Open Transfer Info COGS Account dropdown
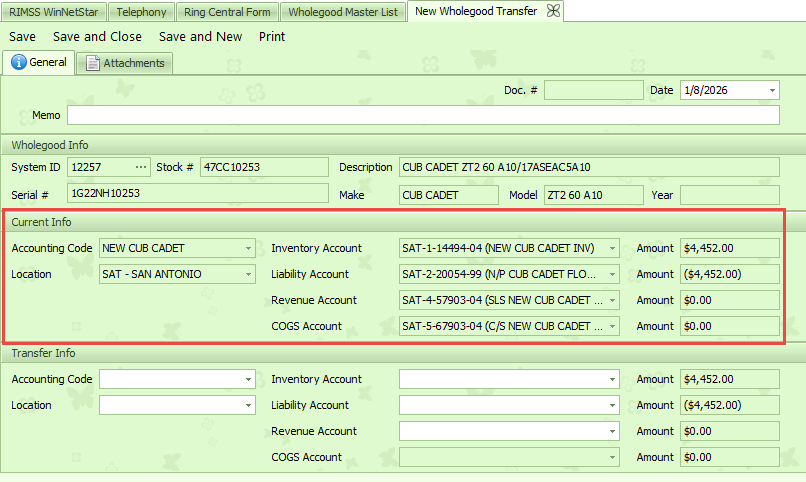This screenshot has width=806, height=482. click(x=612, y=457)
